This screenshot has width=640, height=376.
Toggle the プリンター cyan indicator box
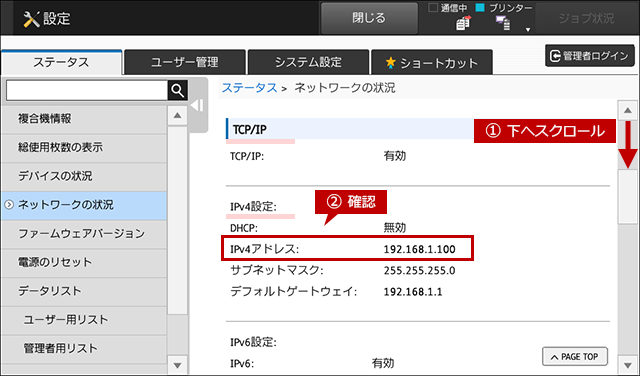480,7
